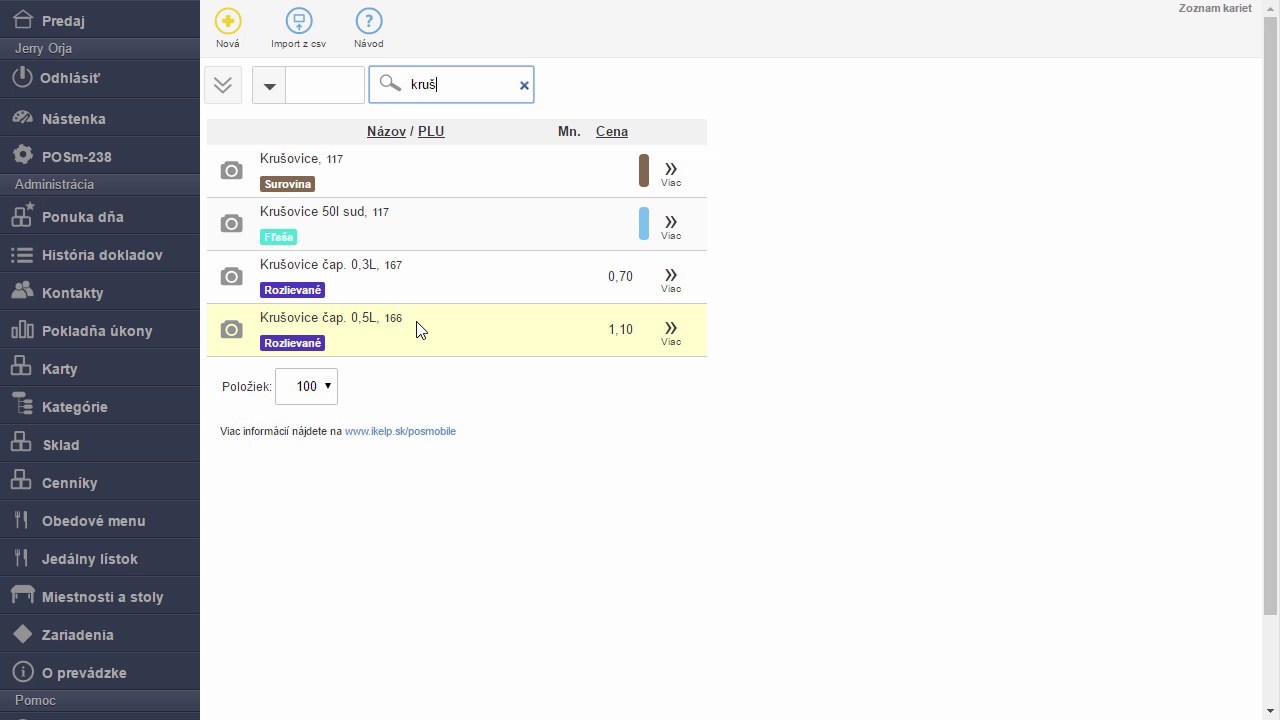Image resolution: width=1280 pixels, height=720 pixels.
Task: Open the Návod help icon
Action: tap(368, 21)
